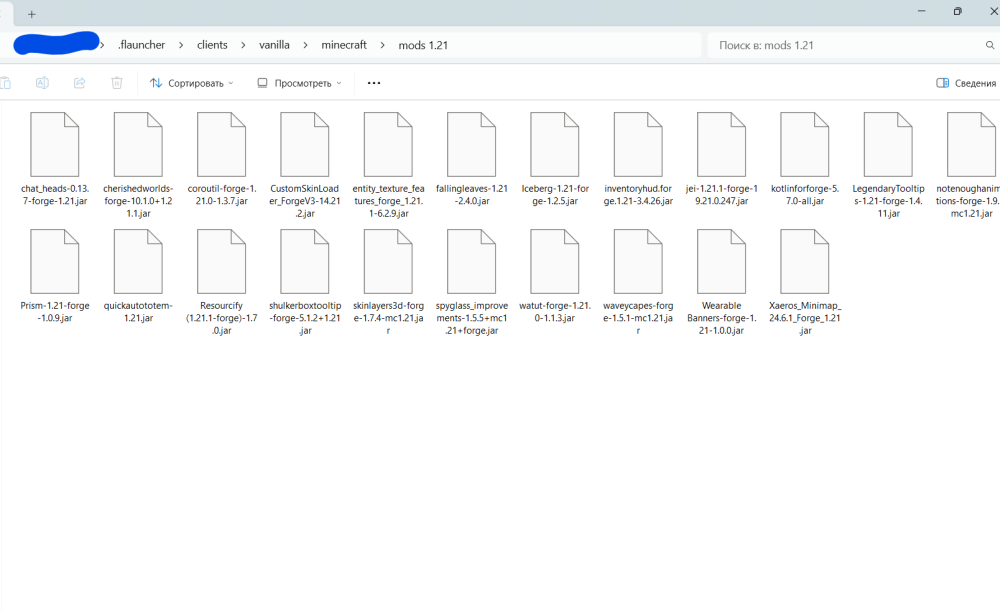This screenshot has width=1000, height=612.
Task: Select waveycapes-forge-1.5.1-mc1.21.jar file icon
Action: [x=638, y=262]
